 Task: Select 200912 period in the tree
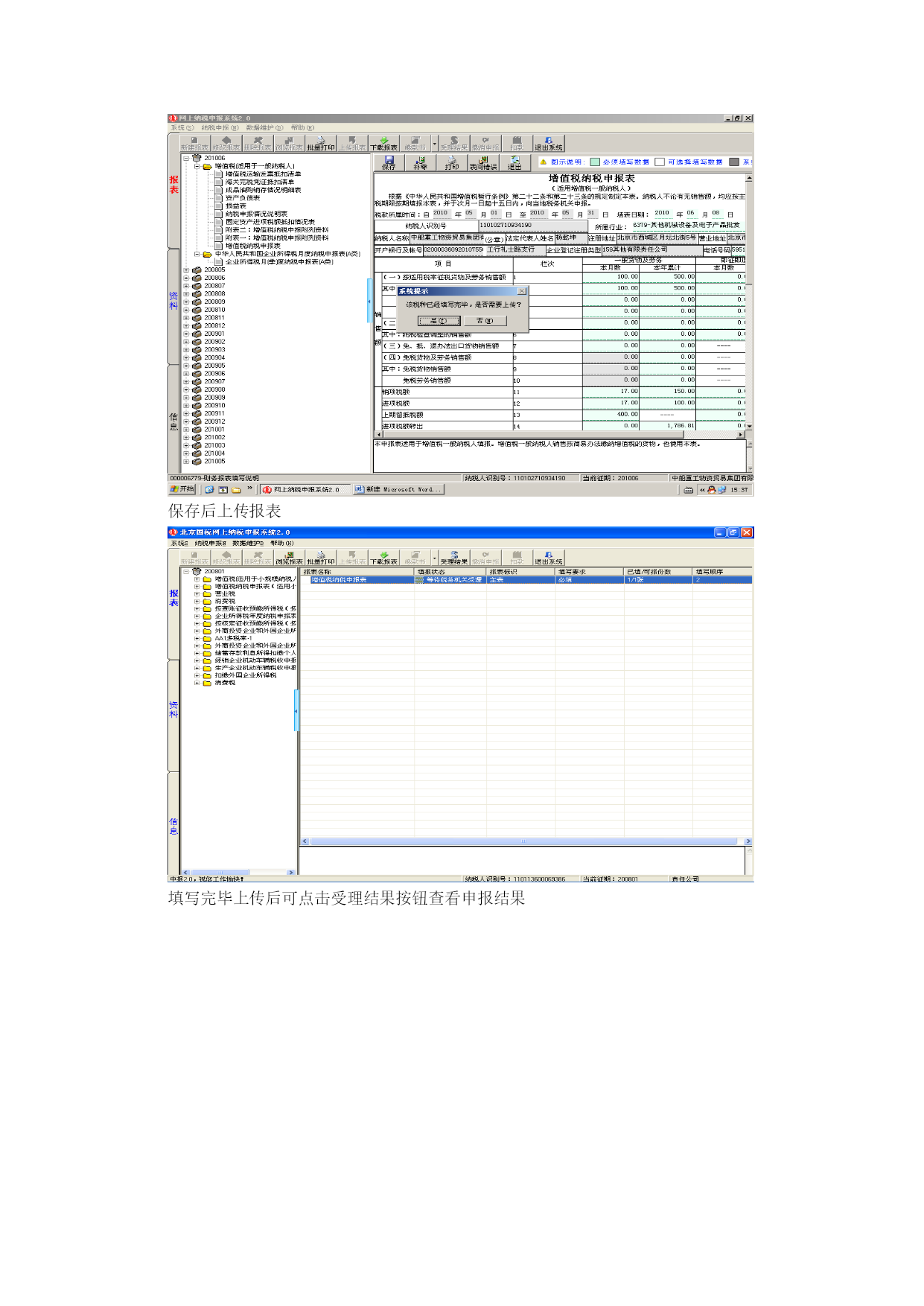214,421
